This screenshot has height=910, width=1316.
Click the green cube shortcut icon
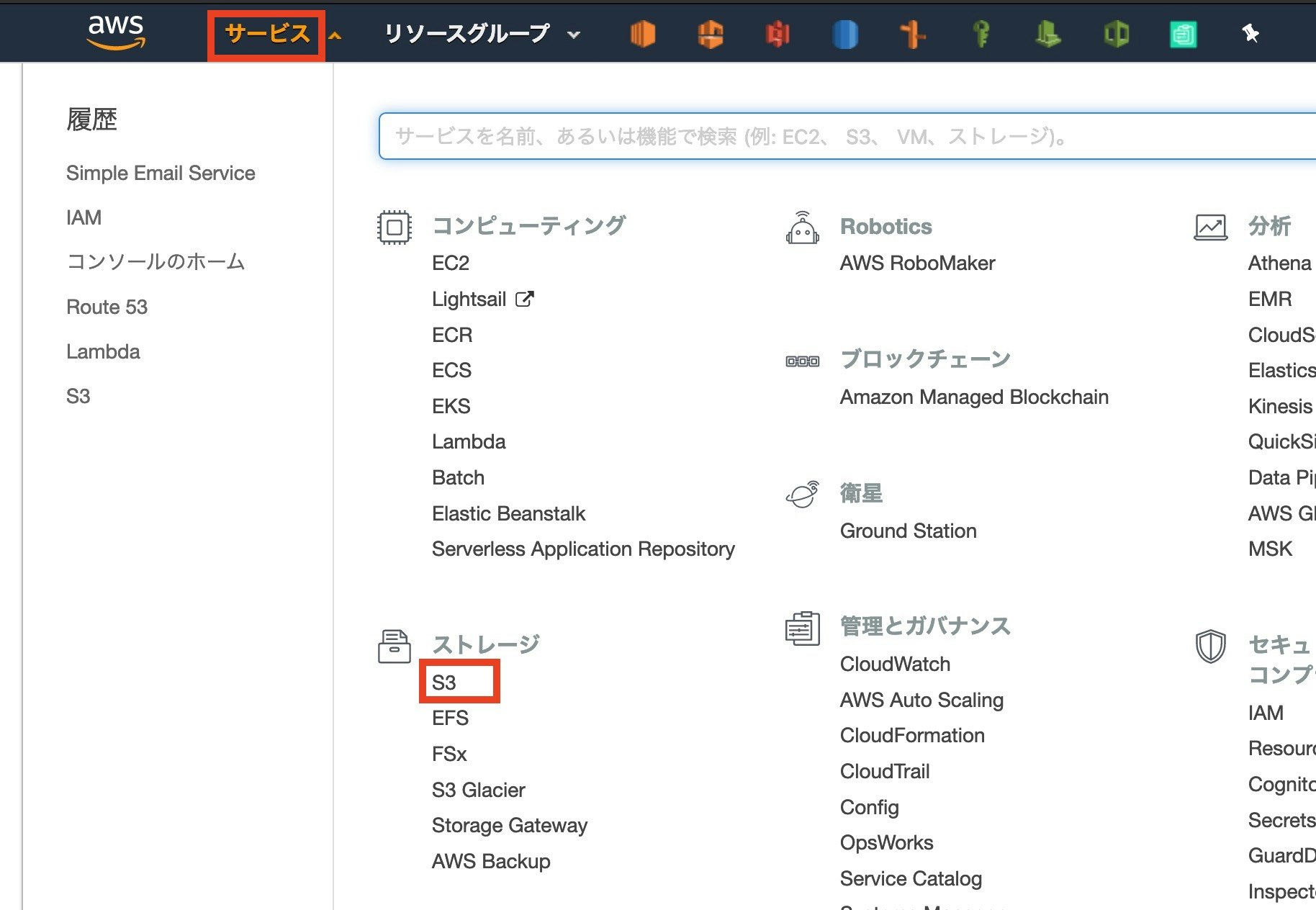1116,34
